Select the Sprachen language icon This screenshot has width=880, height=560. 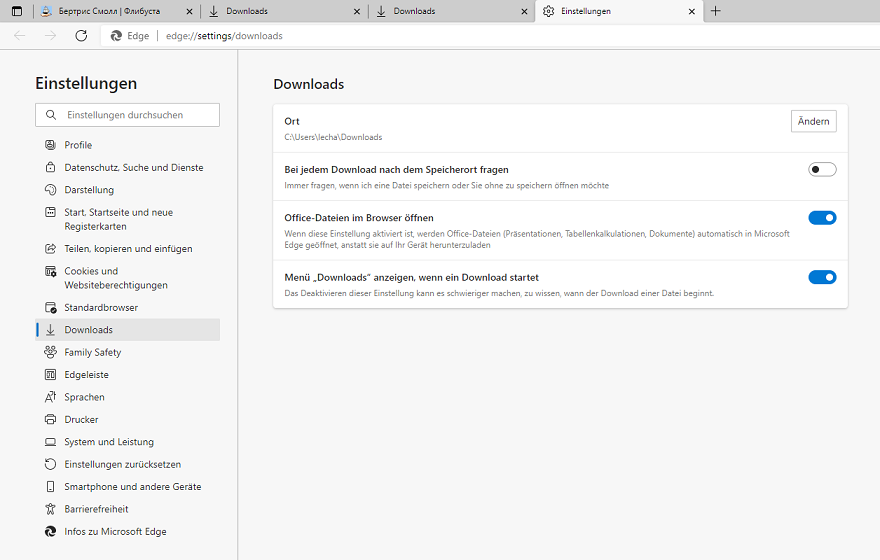coord(51,397)
